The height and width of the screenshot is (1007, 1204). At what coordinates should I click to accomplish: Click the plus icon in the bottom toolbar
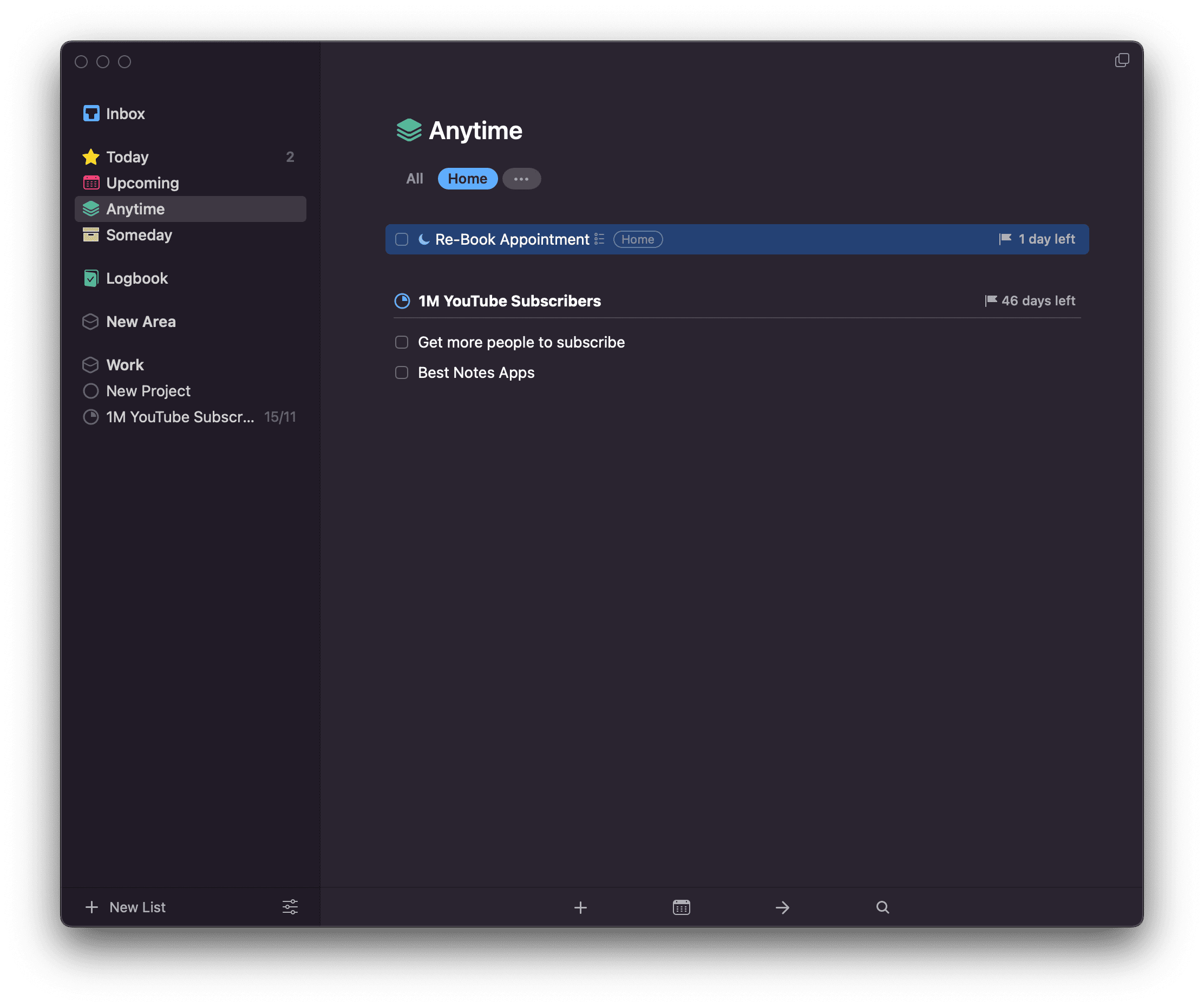point(580,907)
